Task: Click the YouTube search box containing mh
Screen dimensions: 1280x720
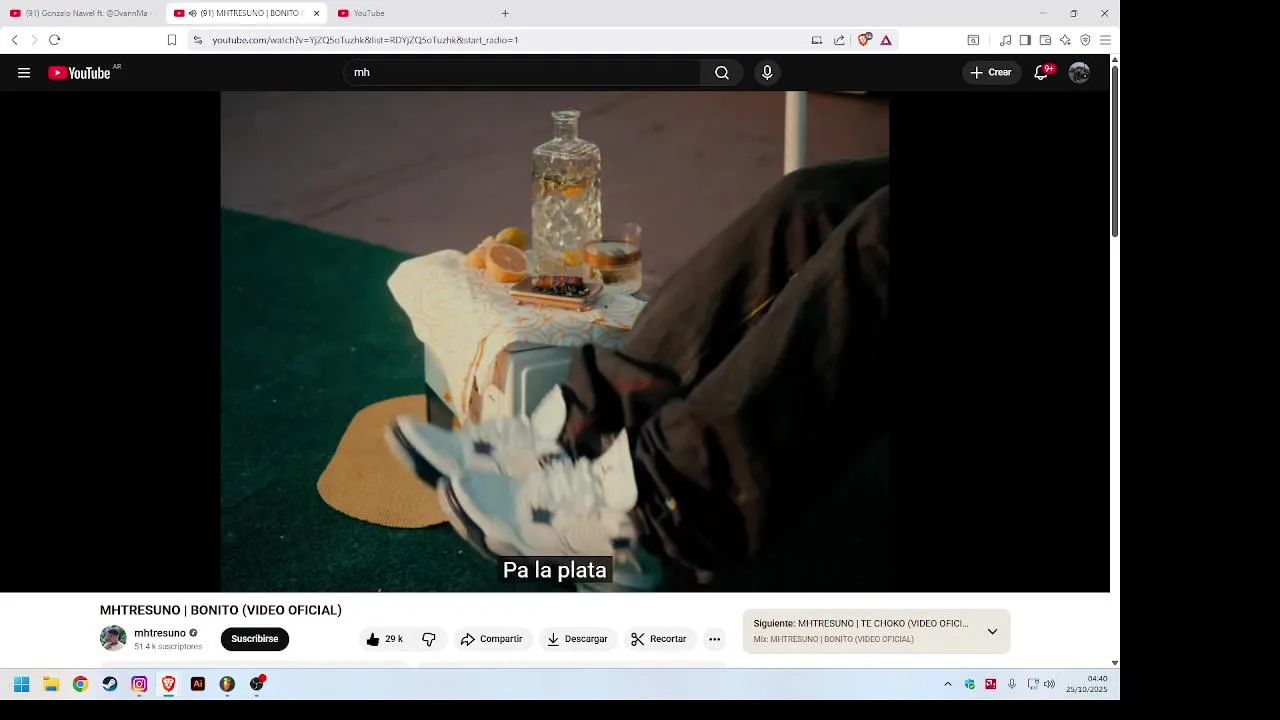Action: [522, 73]
